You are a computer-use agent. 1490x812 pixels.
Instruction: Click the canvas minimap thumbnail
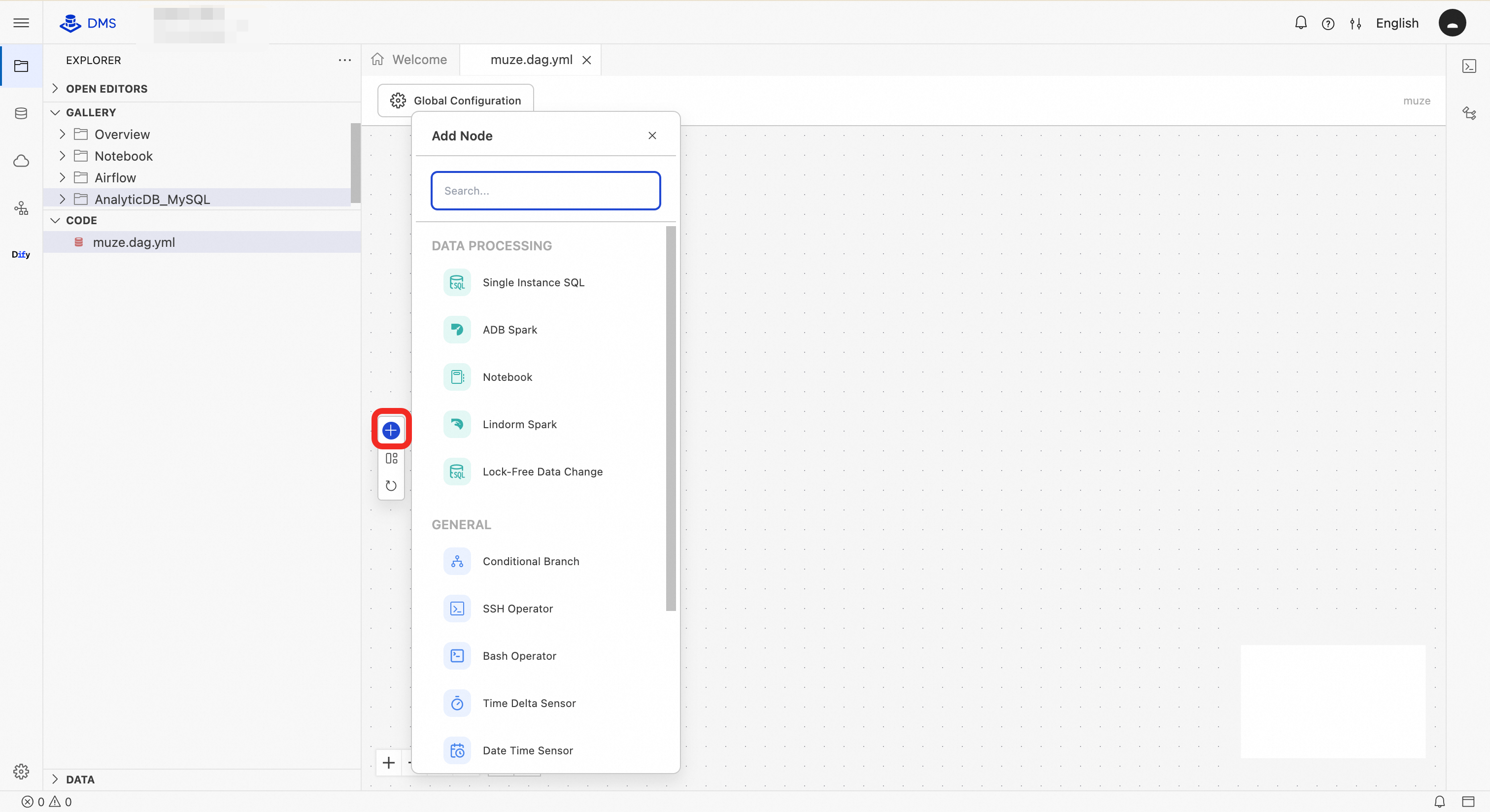[1333, 701]
